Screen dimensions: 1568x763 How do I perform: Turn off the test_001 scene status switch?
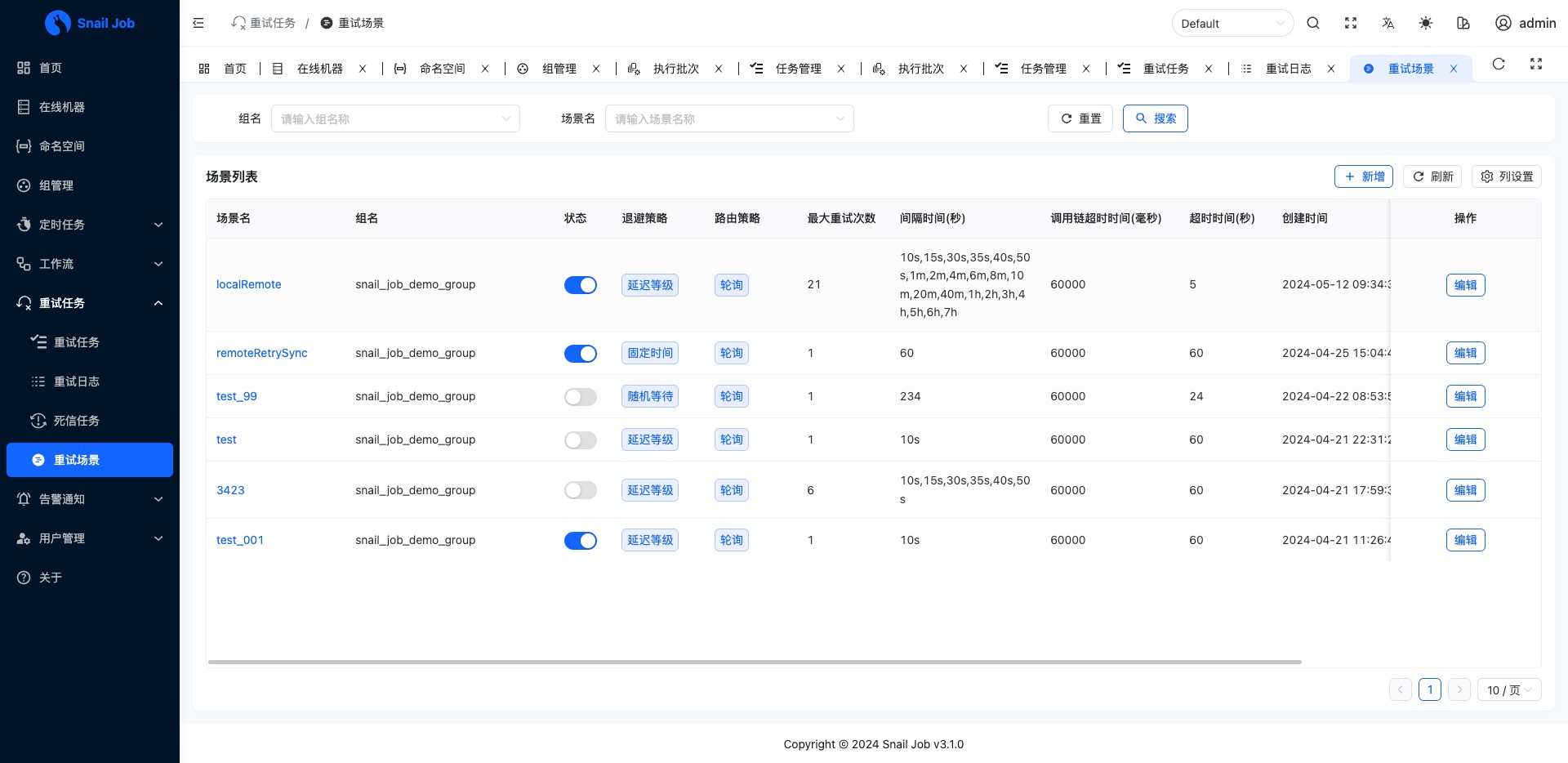coord(581,541)
